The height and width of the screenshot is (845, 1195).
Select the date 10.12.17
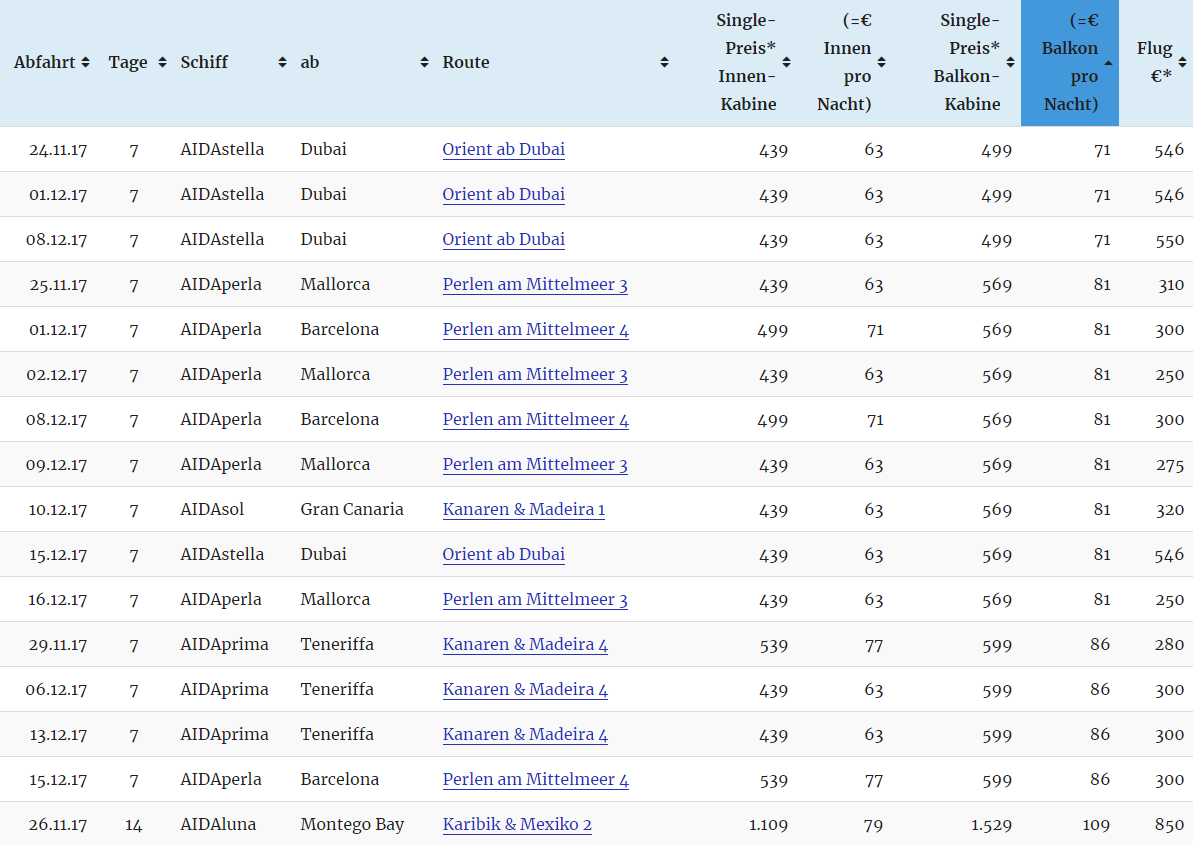coord(58,510)
